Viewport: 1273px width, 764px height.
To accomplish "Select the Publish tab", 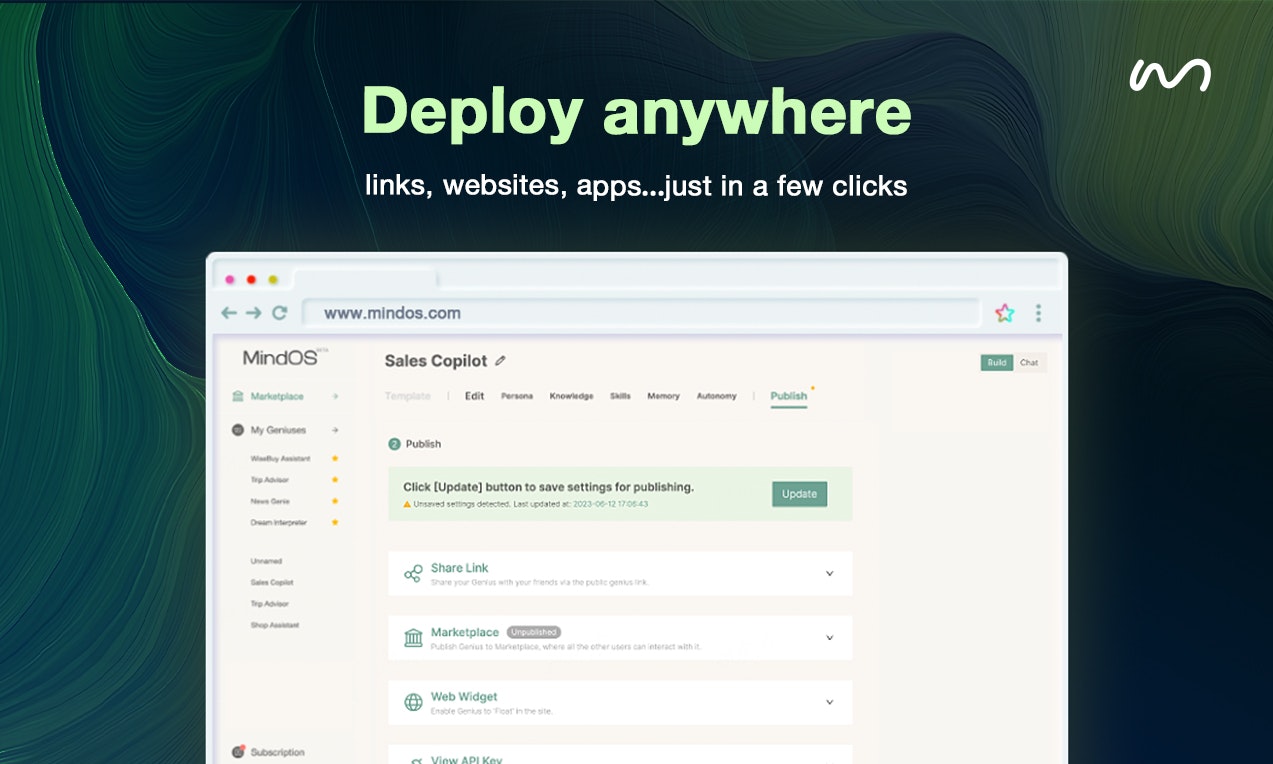I will 789,396.
